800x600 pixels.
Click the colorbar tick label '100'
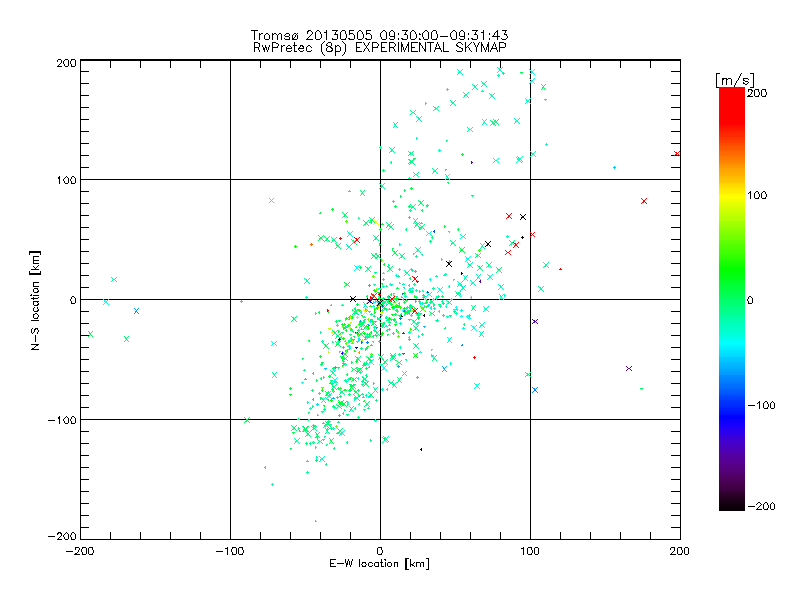[x=757, y=195]
